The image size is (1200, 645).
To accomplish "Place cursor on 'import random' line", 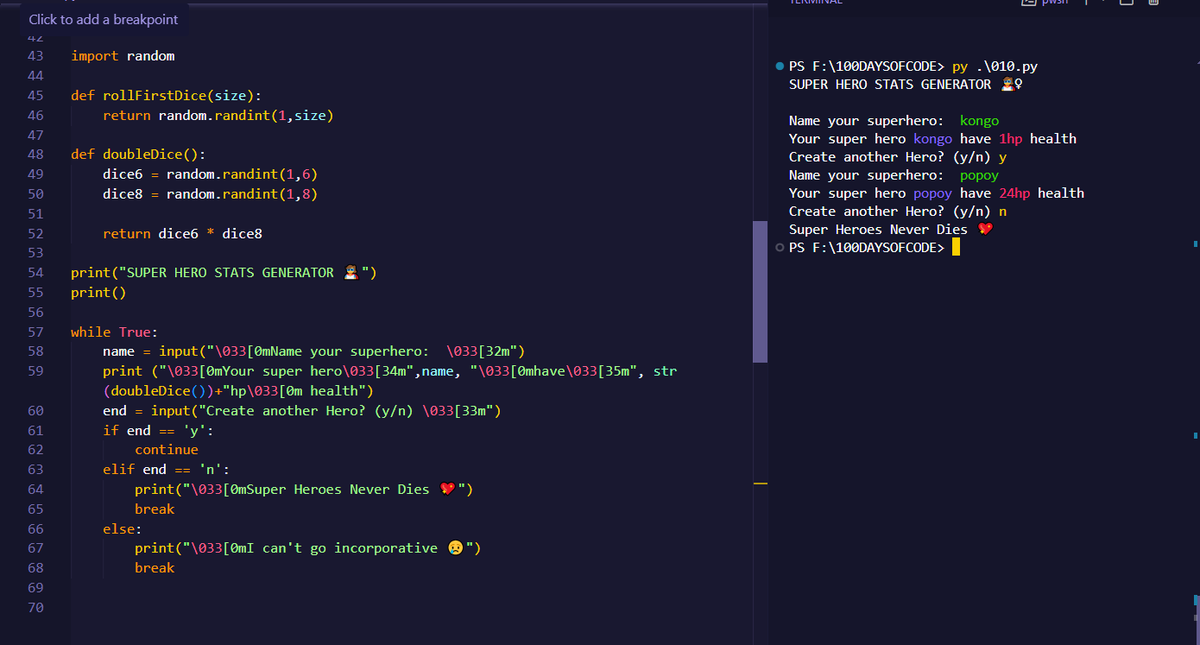I will pos(123,56).
